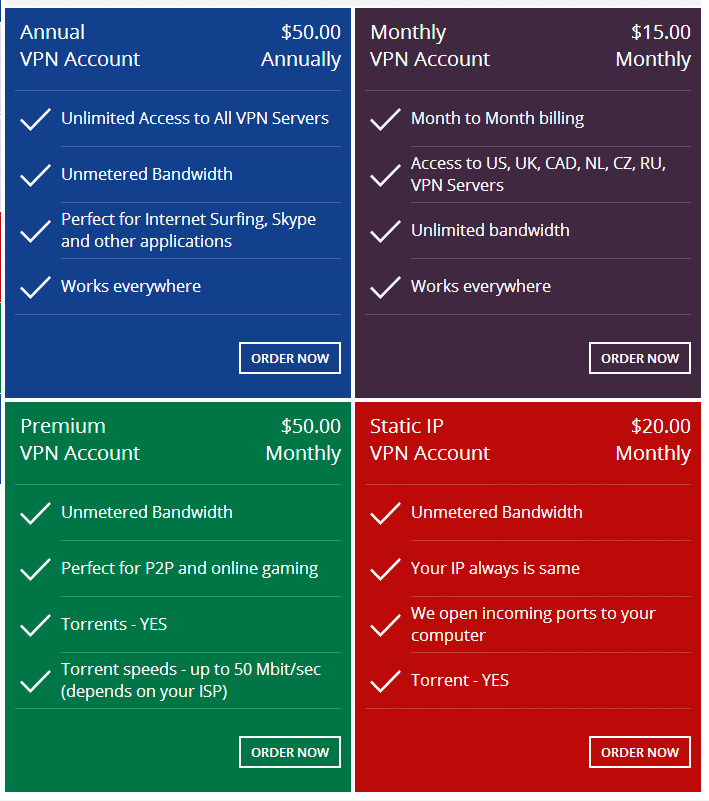The image size is (709, 801).
Task: Click the $50.00 Monthly Premium price
Action: [303, 440]
